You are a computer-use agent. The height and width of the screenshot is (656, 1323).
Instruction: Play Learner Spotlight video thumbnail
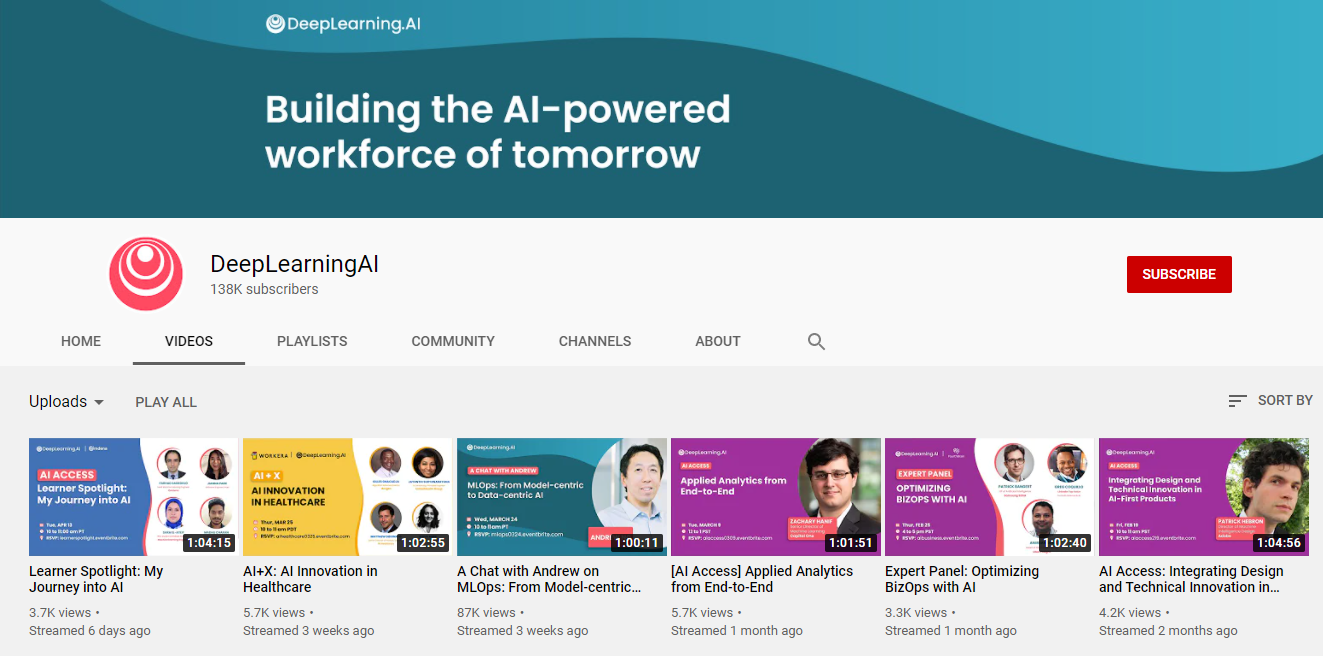coord(134,497)
